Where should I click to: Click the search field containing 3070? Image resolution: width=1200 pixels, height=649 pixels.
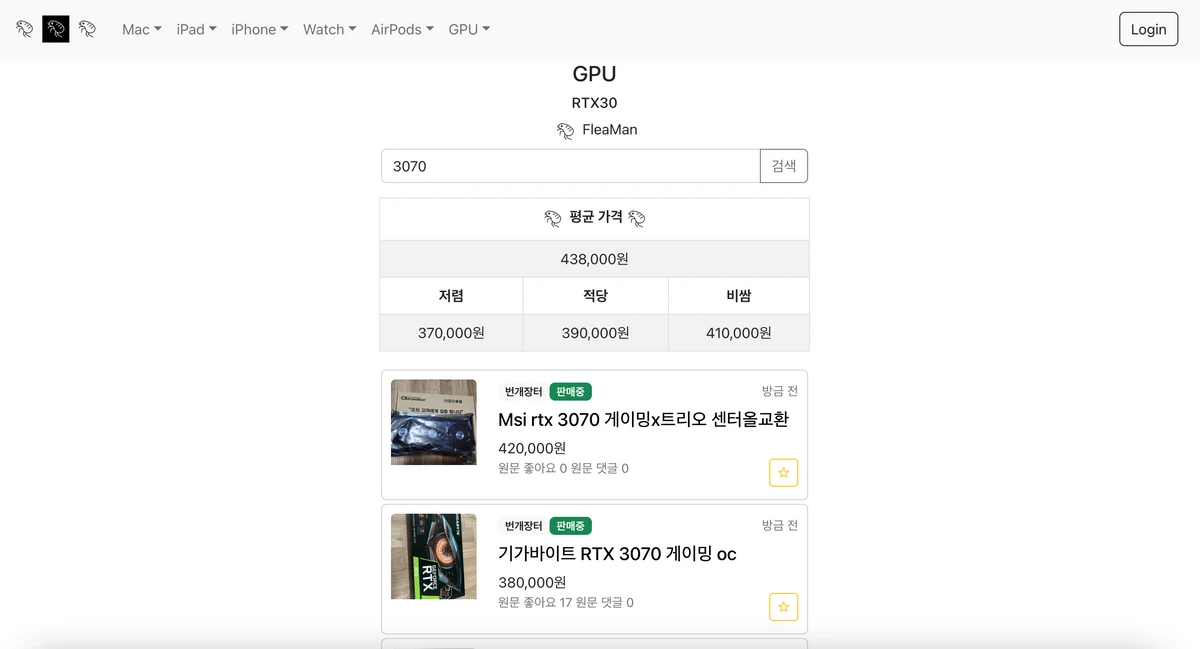coord(571,166)
